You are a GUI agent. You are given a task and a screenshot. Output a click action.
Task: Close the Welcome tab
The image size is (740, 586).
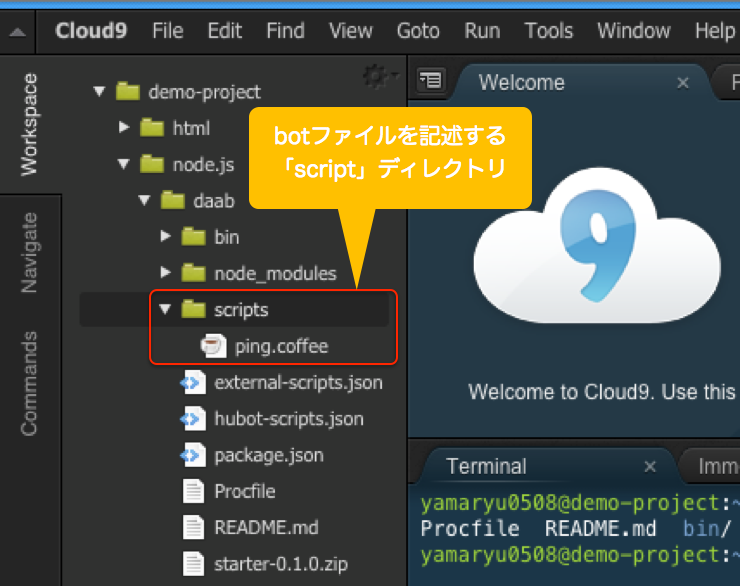click(x=682, y=83)
